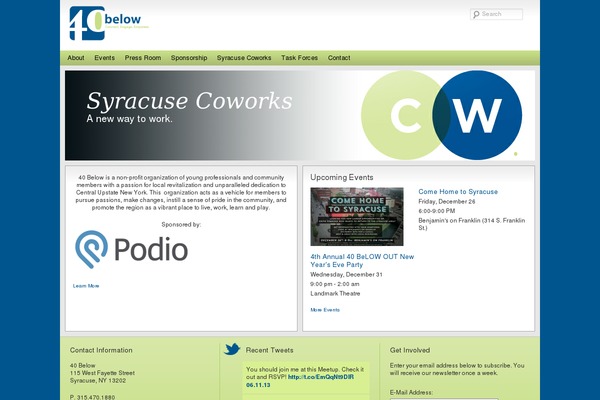Click the CW Coworks circle logo

click(441, 115)
